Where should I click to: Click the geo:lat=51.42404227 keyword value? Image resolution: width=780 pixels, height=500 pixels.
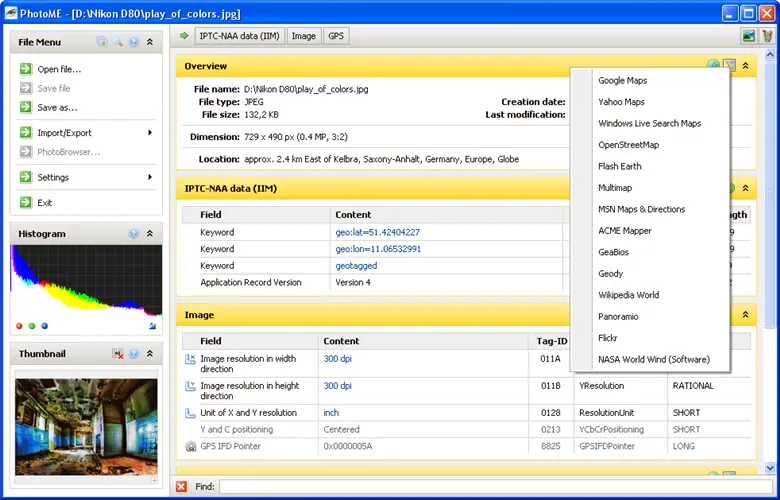click(x=378, y=232)
